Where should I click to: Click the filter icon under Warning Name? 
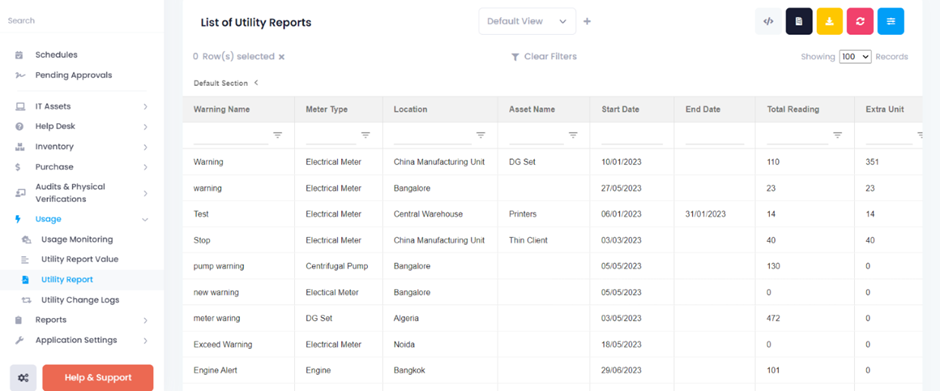tap(278, 136)
